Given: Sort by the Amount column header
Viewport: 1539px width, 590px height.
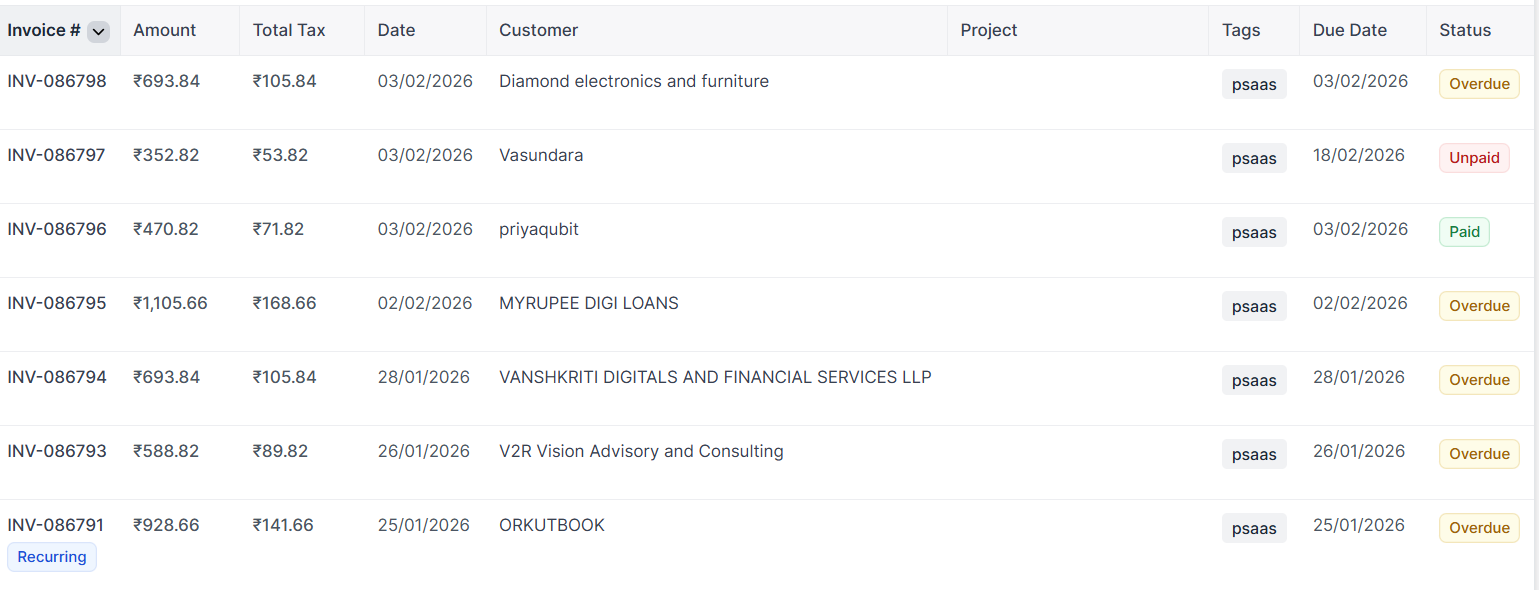Looking at the screenshot, I should [164, 30].
